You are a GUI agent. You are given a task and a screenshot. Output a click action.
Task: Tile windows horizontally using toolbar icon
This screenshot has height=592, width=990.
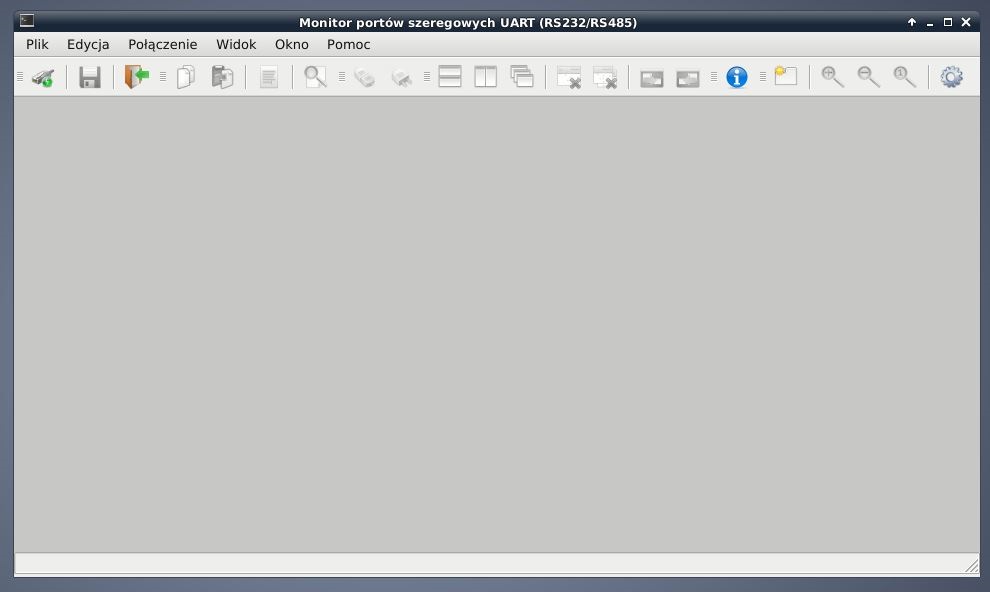(450, 77)
